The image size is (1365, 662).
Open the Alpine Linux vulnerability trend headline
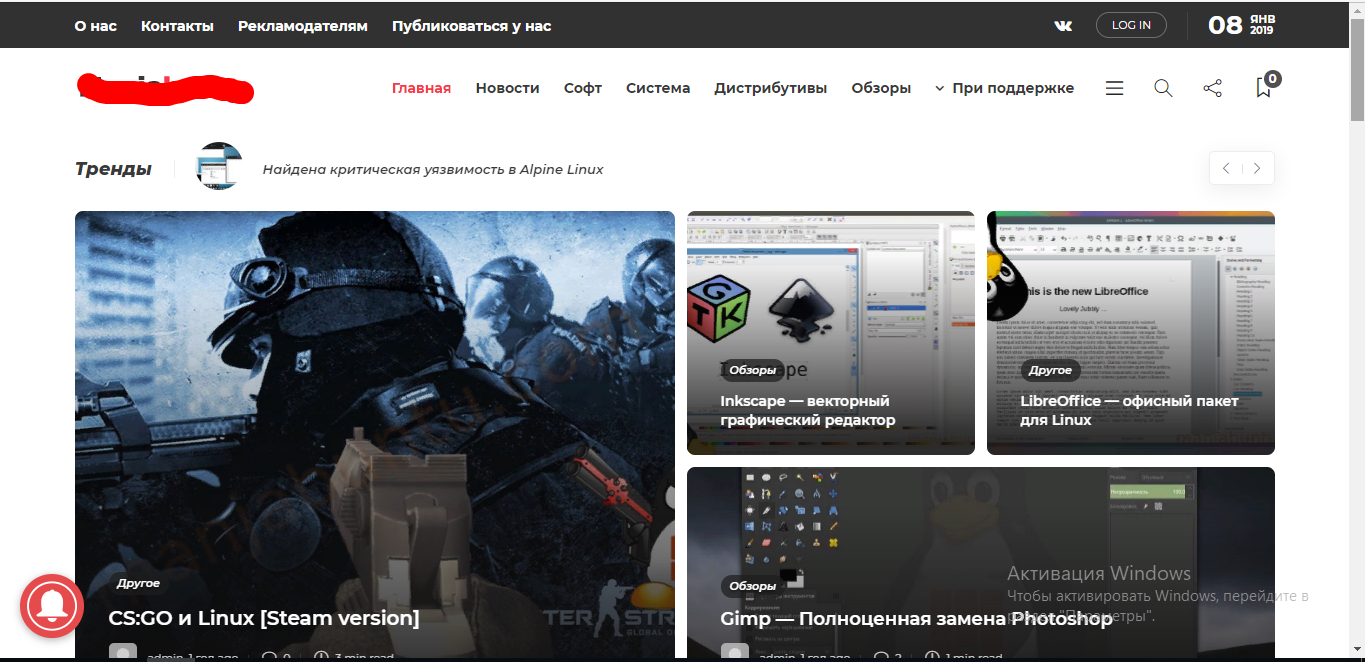point(433,169)
